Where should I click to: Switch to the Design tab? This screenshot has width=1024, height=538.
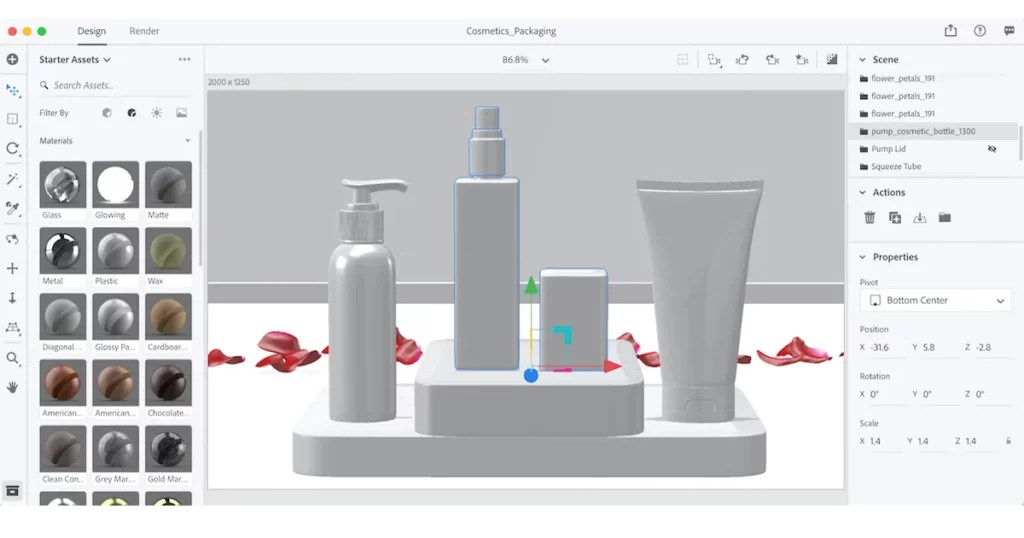point(91,31)
